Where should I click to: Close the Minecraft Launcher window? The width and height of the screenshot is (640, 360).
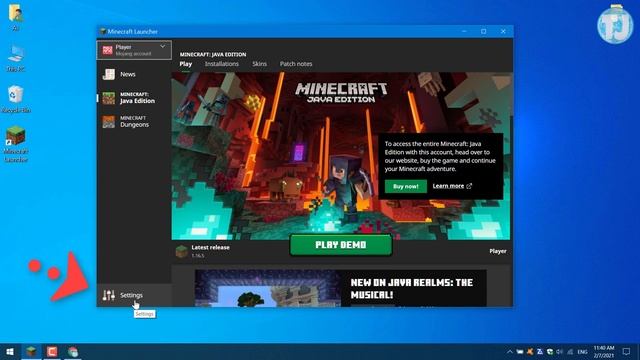pos(503,31)
